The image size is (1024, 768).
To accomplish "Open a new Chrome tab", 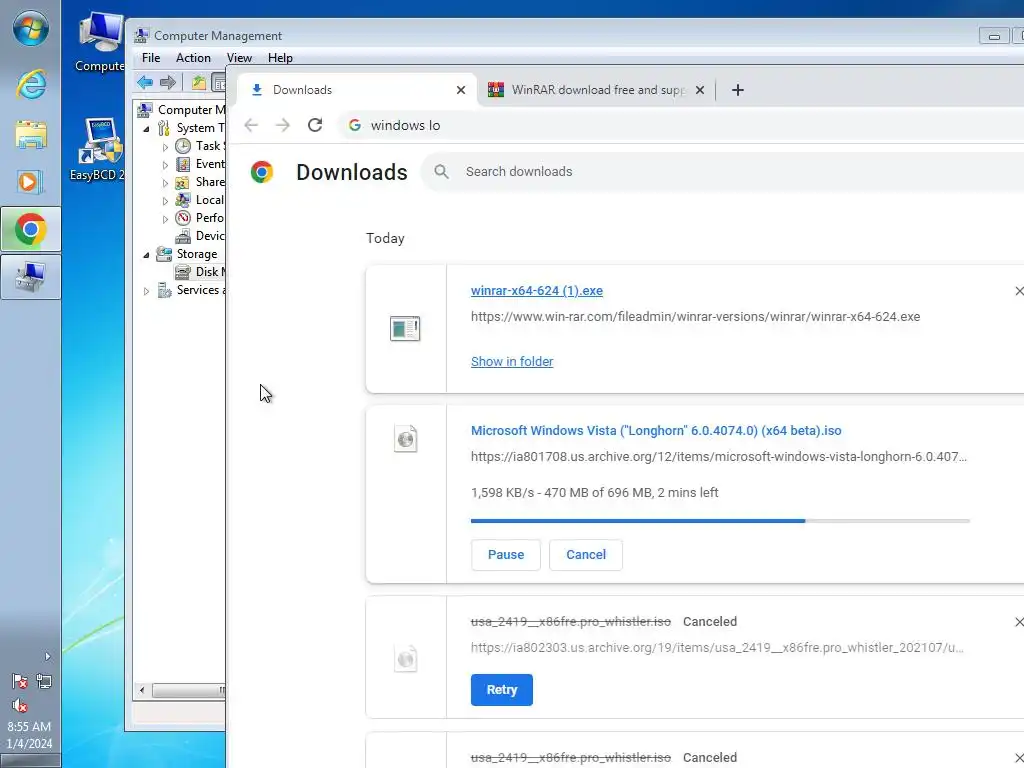I will [x=737, y=90].
